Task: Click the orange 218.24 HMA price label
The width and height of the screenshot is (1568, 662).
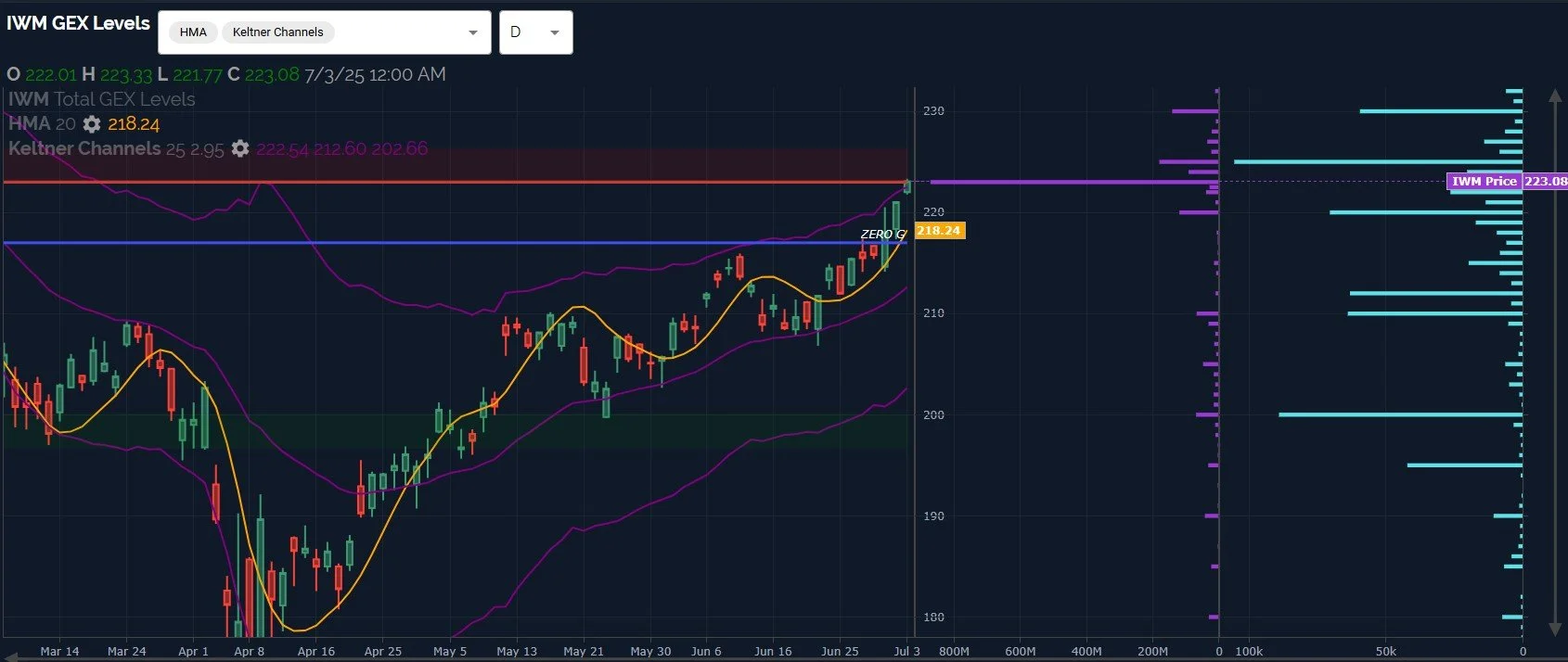Action: (x=939, y=231)
